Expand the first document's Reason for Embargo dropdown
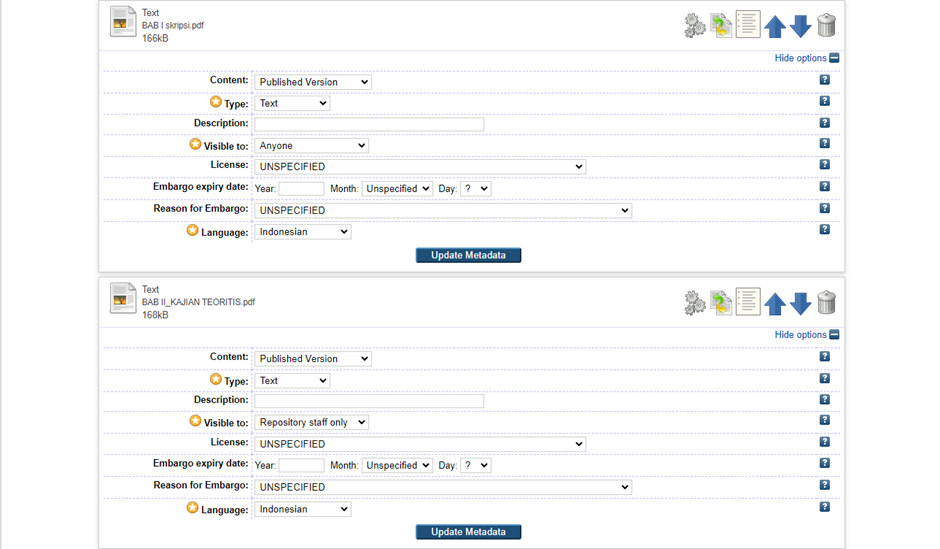 (x=443, y=211)
